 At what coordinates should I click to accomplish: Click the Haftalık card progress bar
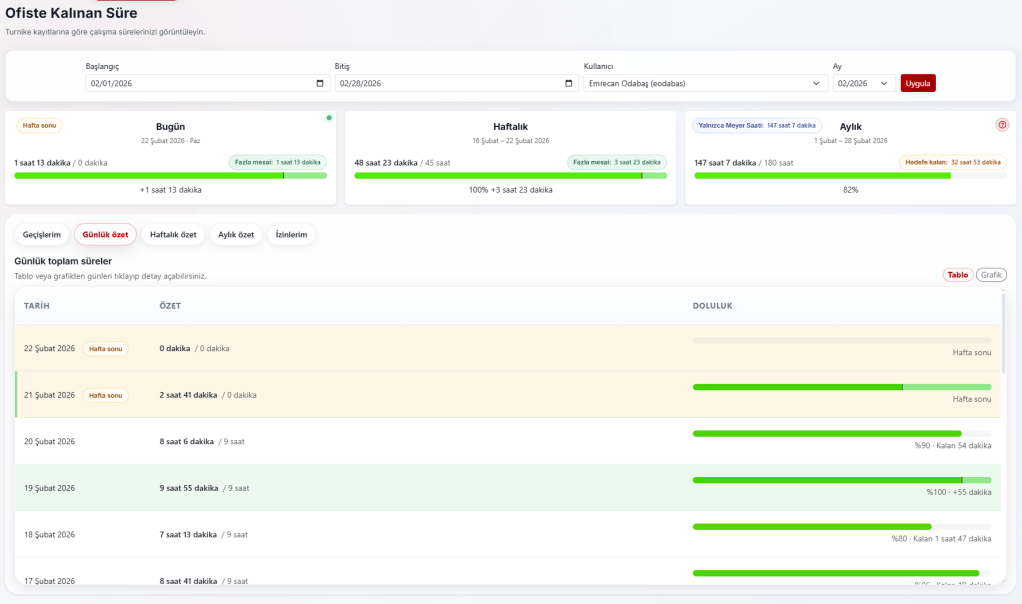tap(510, 175)
